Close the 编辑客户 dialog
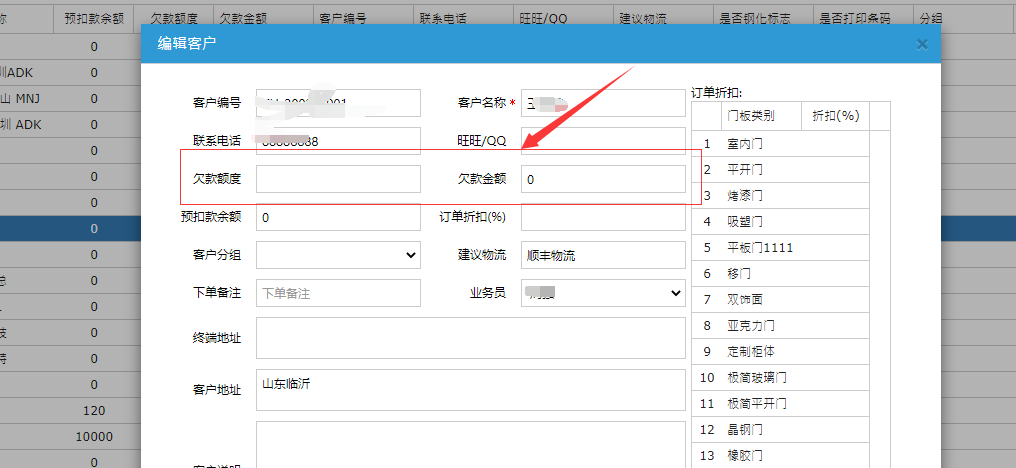 tap(922, 44)
